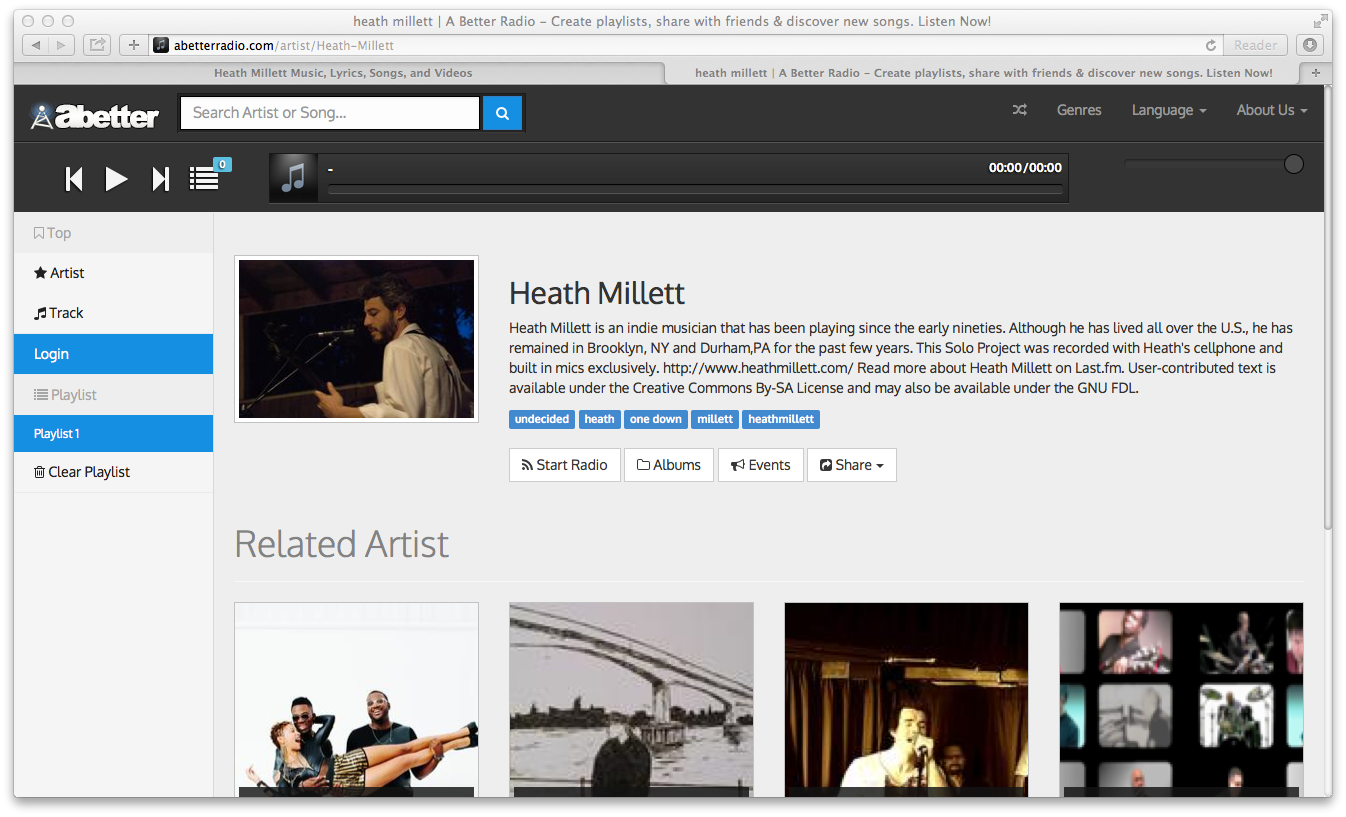Click the track progress bar

click(696, 188)
